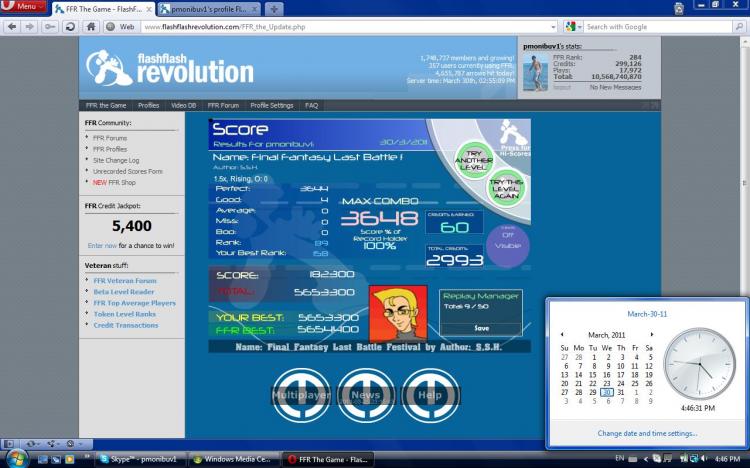Open the FFR Profiles sidebar link
The image size is (750, 468).
click(110, 149)
